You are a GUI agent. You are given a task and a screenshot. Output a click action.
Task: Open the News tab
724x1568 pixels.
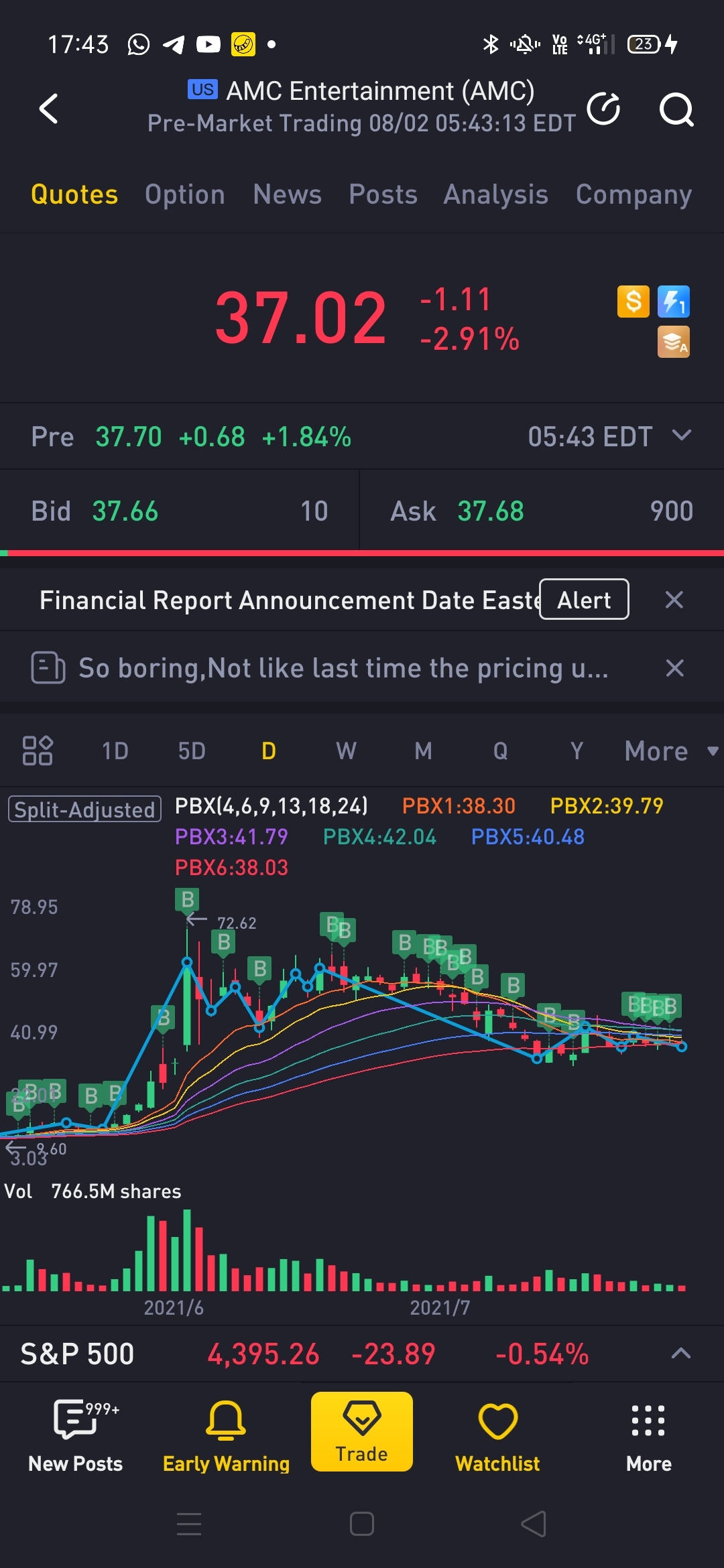coord(288,194)
